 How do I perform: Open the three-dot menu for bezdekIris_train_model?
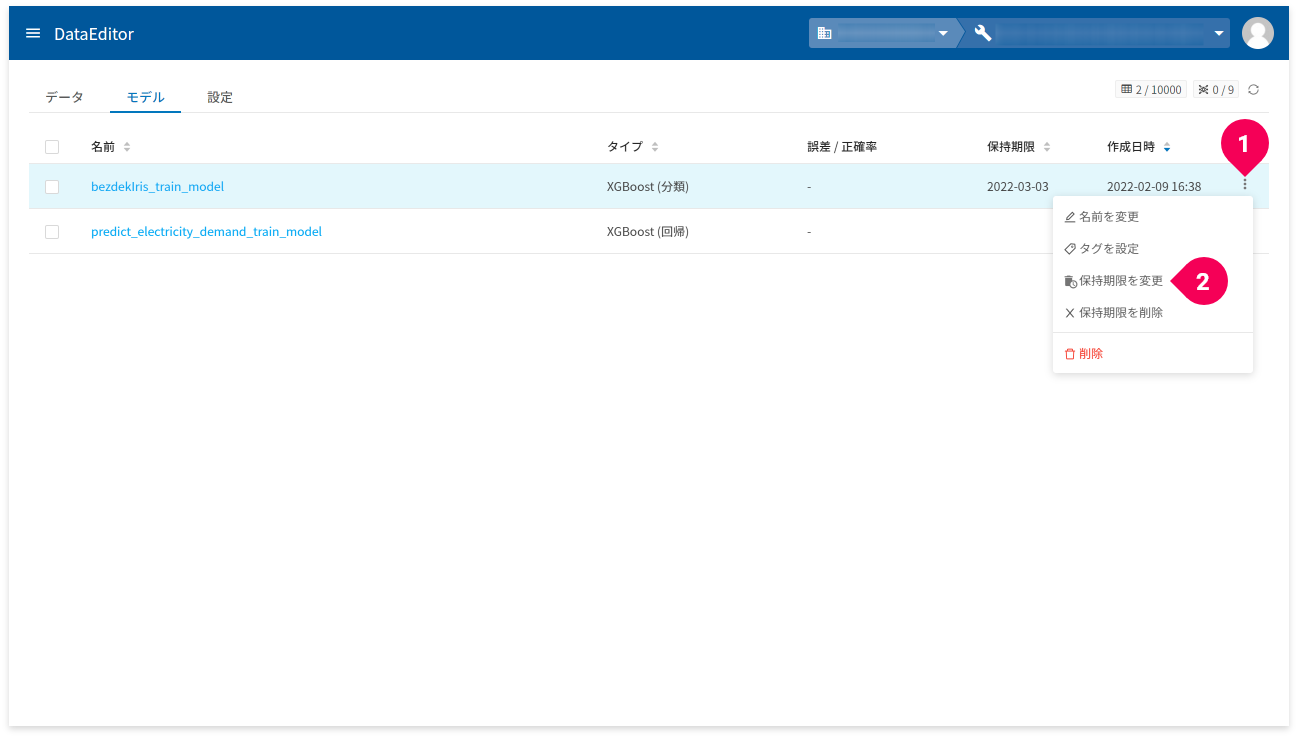tap(1245, 184)
